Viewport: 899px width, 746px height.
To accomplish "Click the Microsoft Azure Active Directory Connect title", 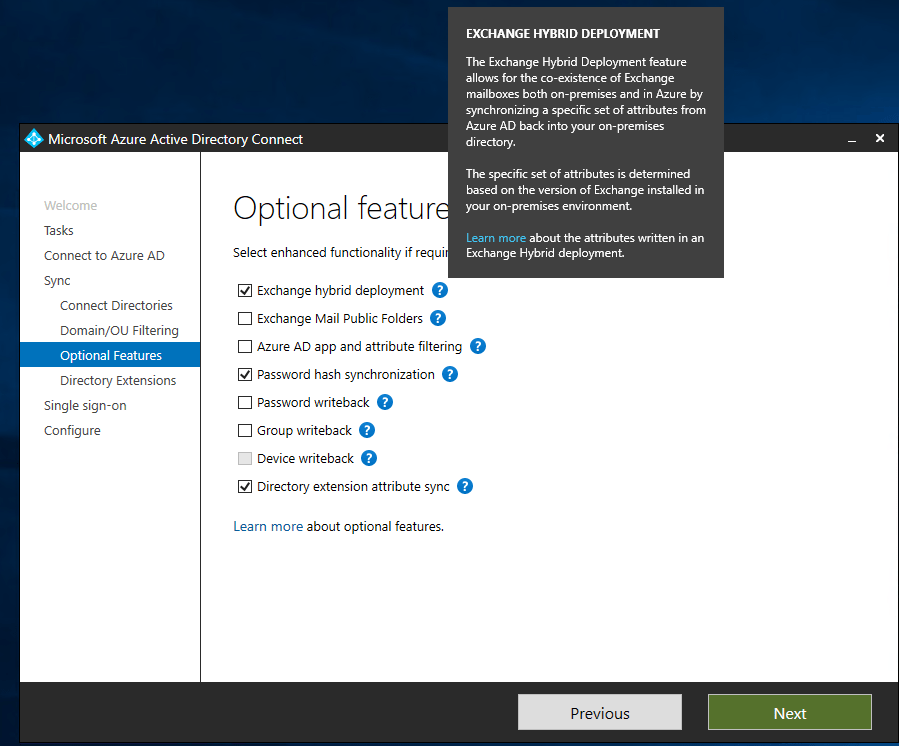I will tap(175, 139).
